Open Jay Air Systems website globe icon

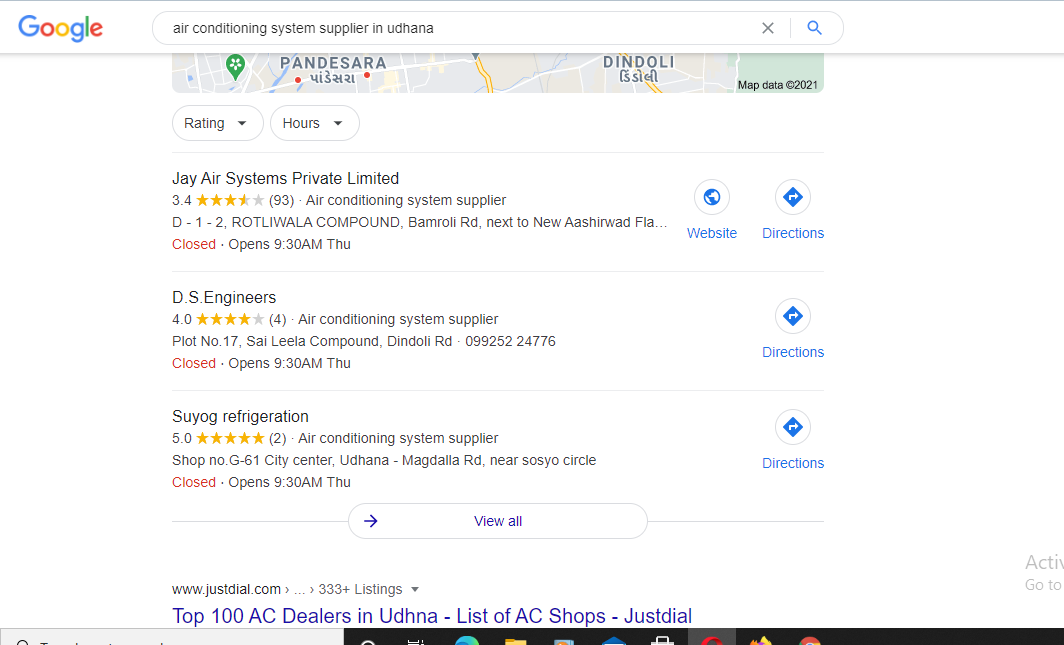tap(712, 197)
